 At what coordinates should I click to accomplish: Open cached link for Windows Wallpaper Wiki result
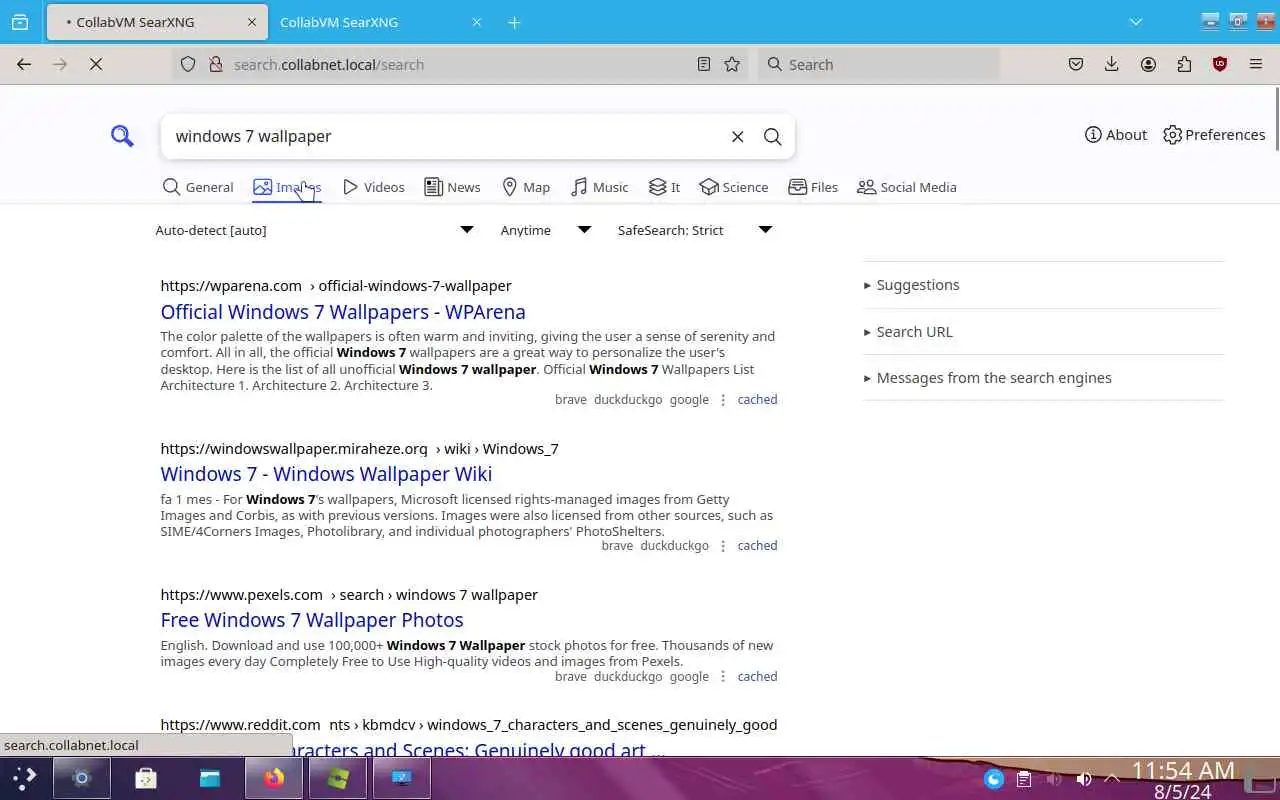(x=757, y=545)
